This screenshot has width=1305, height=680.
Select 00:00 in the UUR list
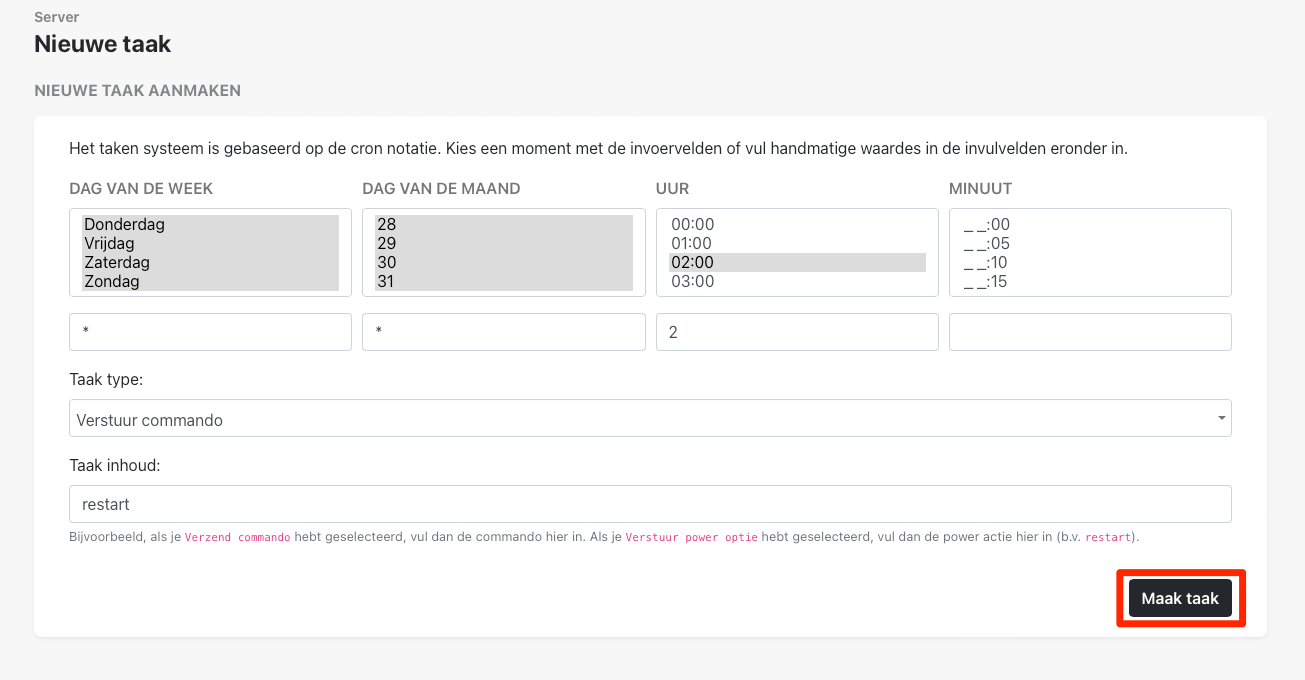(692, 225)
